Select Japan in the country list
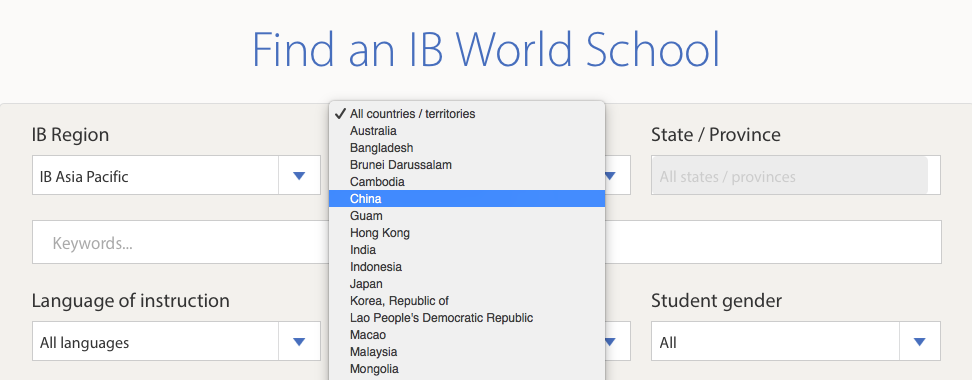Viewport: 972px width, 380px height. (467, 283)
